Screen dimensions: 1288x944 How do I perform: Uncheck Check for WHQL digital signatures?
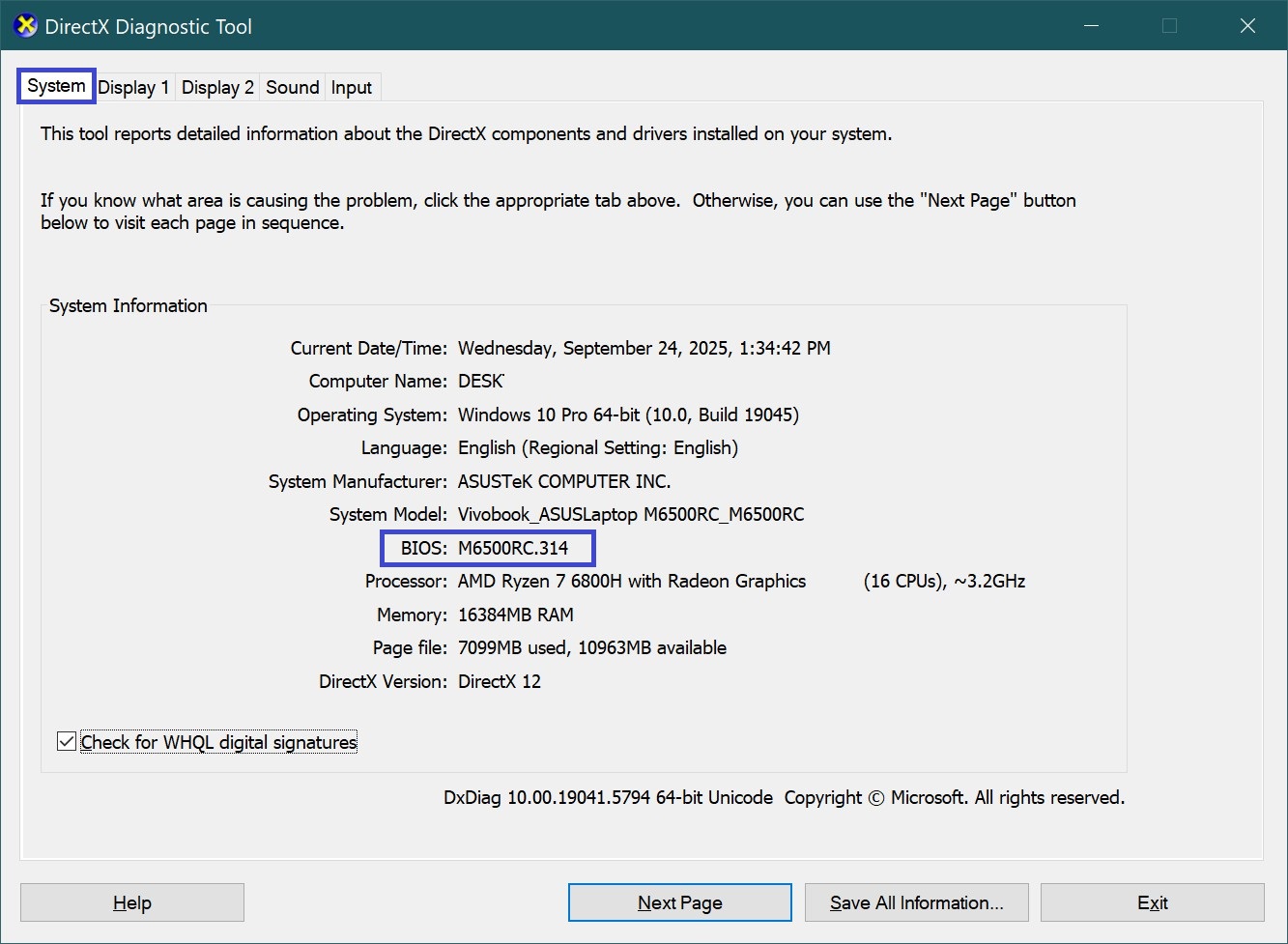(67, 742)
